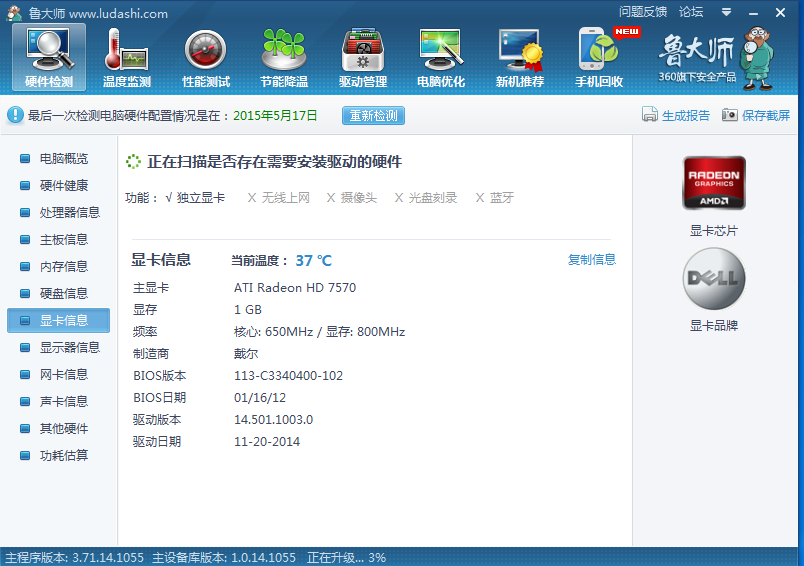Open 功耗估算 sidebar entry
This screenshot has height=566, width=804.
(63, 455)
